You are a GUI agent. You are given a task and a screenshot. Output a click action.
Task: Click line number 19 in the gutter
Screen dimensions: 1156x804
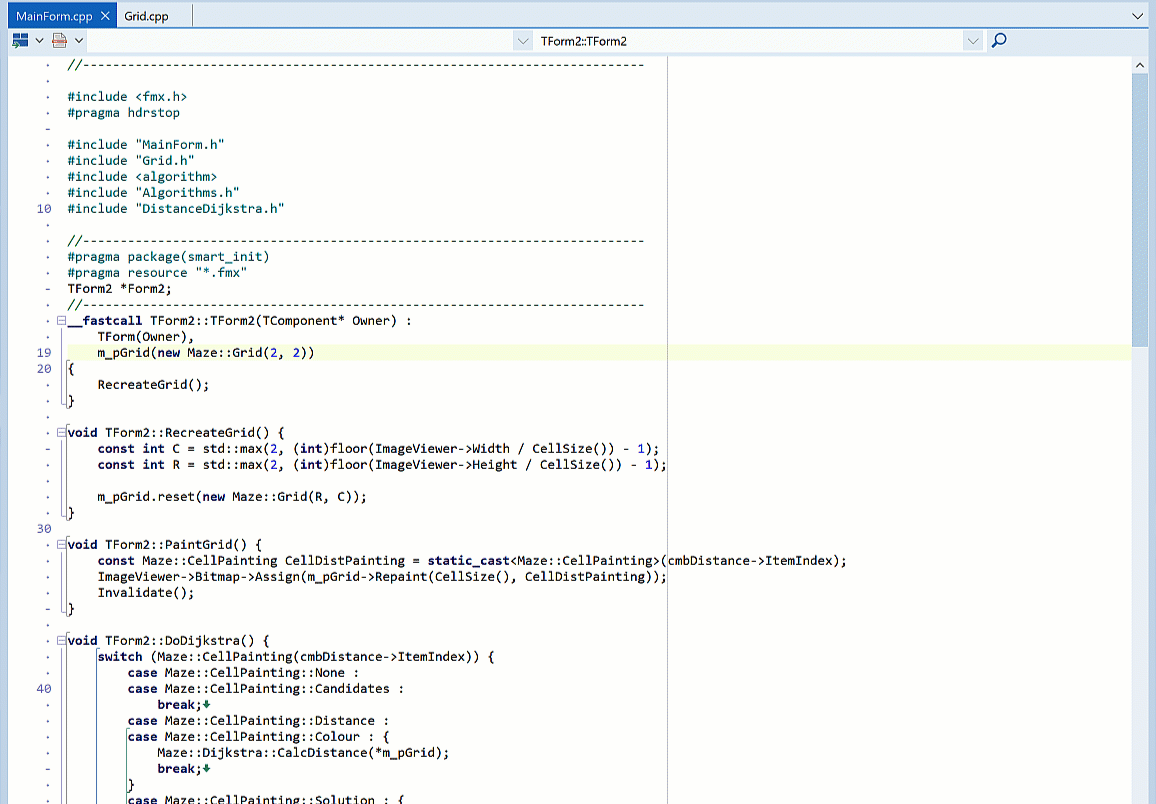click(43, 352)
